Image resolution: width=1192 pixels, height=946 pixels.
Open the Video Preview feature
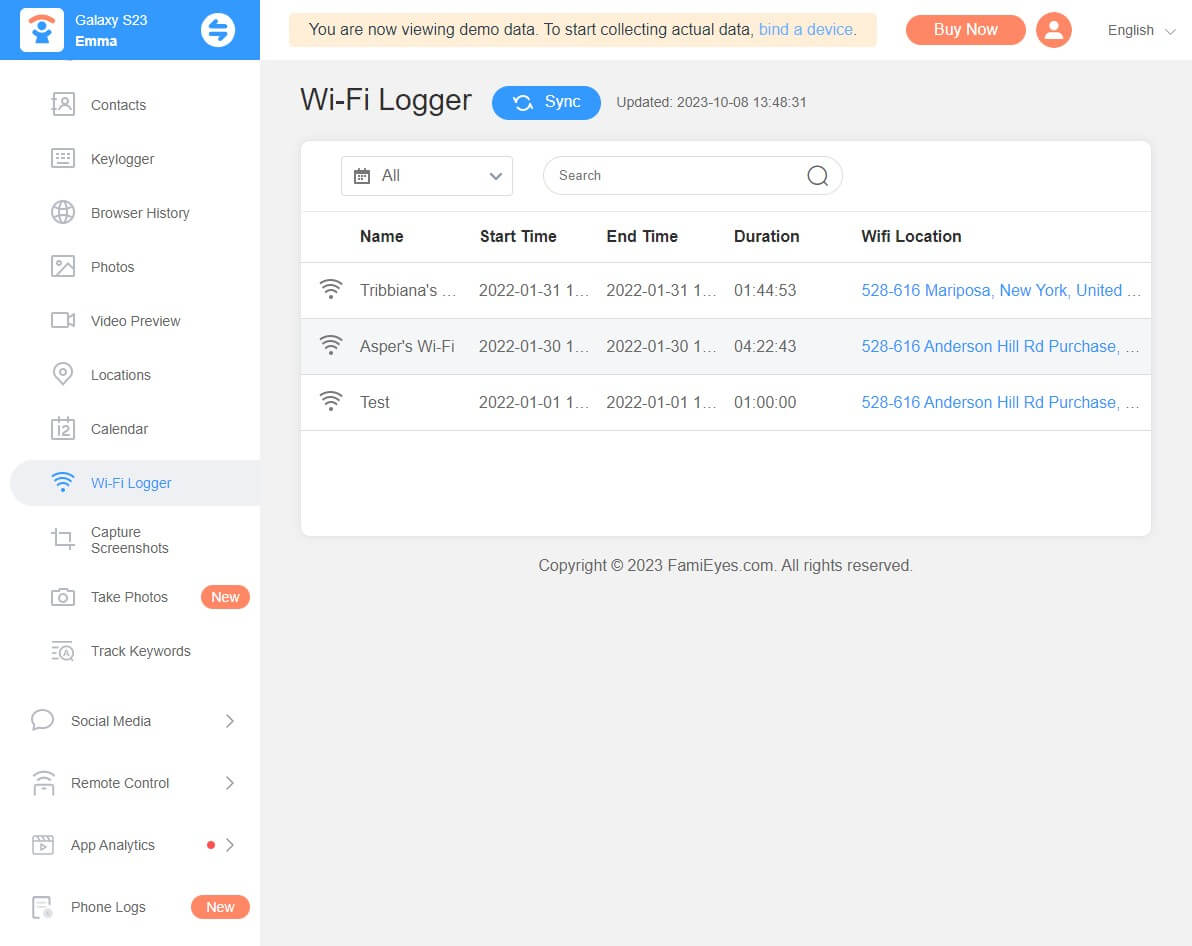point(135,320)
